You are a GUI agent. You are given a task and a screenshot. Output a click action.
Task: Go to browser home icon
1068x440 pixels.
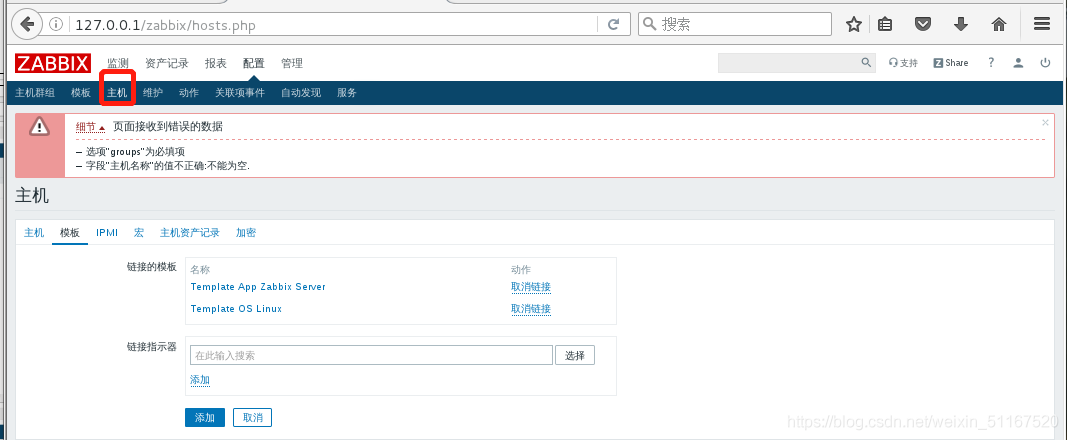[x=999, y=25]
